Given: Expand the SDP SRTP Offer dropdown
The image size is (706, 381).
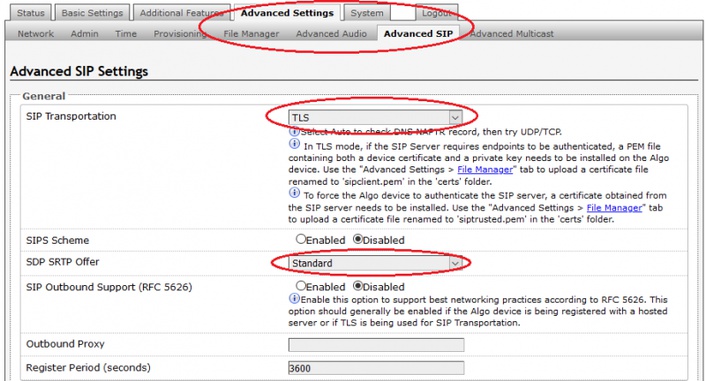Looking at the screenshot, I should [x=375, y=263].
